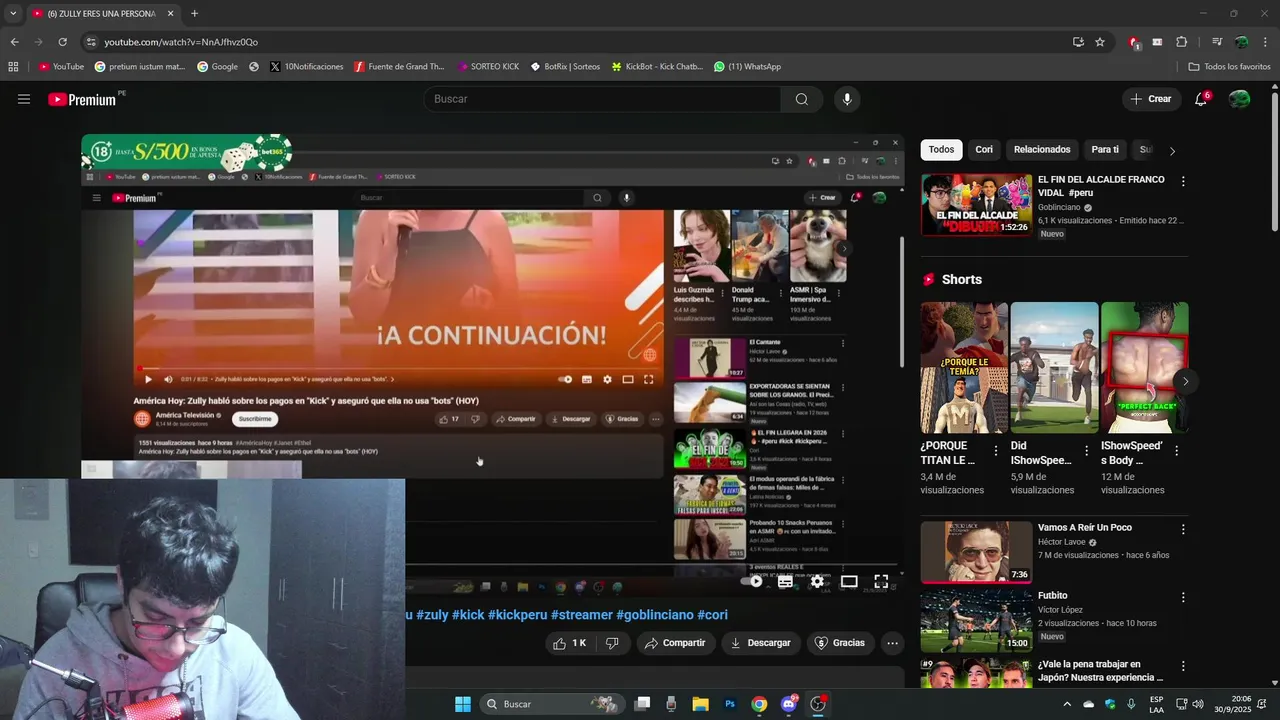The image size is (1280, 720).
Task: Open Todos los favoritos folder
Action: pyautogui.click(x=1229, y=67)
